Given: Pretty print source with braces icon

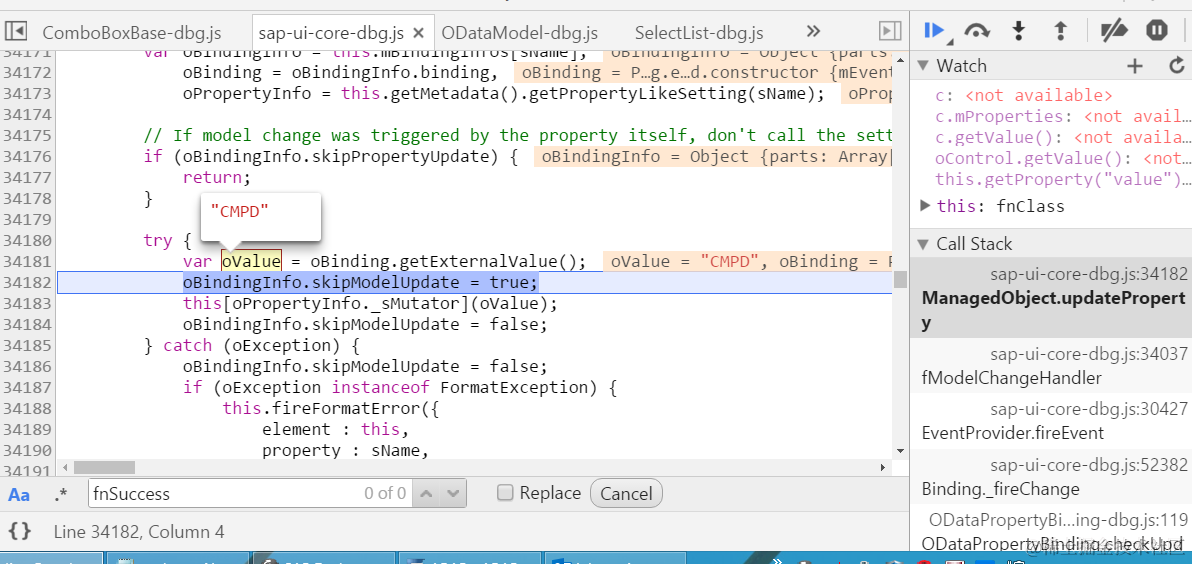Looking at the screenshot, I should click(x=20, y=531).
